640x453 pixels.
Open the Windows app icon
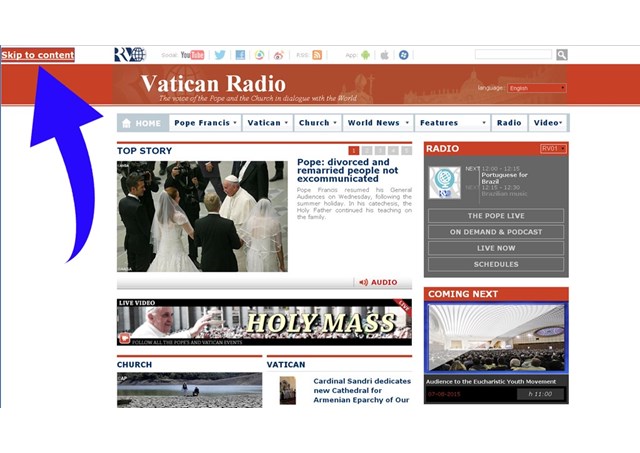click(x=404, y=55)
